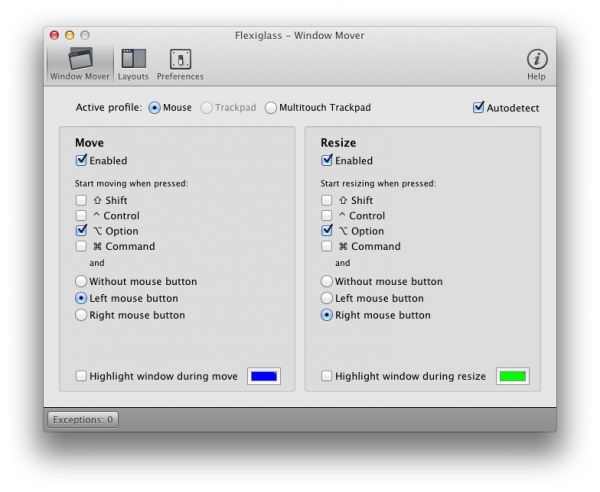Viewport: 600px width, 492px height.
Task: Select the Mouse active profile
Action: 154,108
